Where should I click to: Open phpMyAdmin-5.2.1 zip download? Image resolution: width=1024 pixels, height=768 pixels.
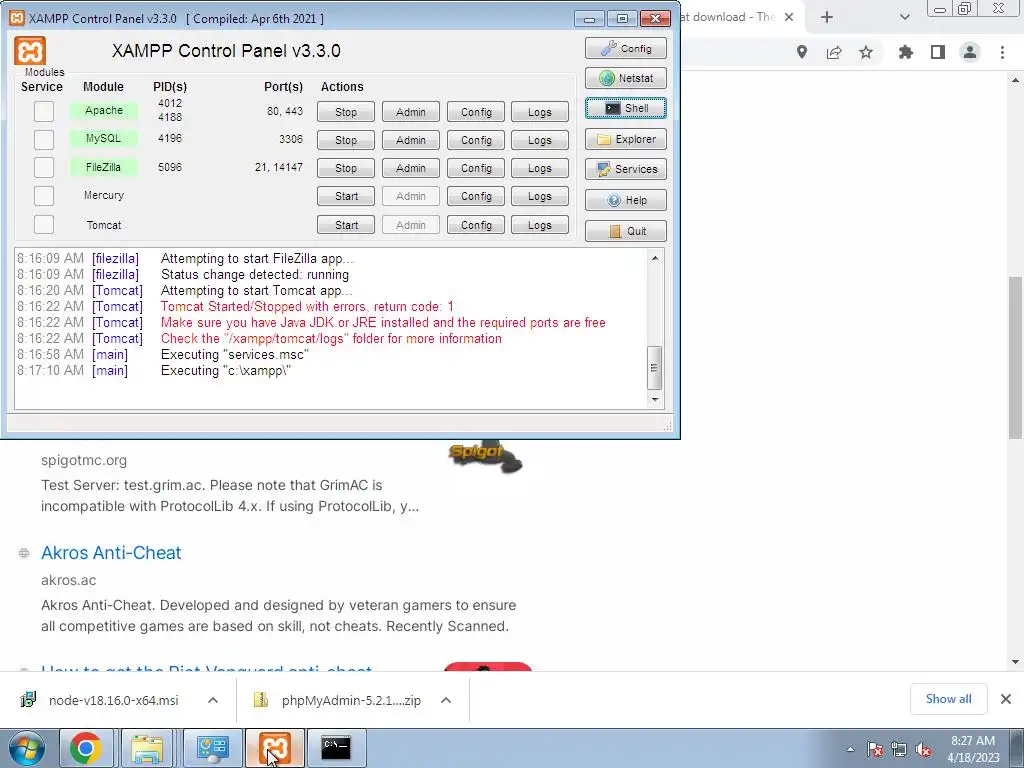tap(351, 700)
